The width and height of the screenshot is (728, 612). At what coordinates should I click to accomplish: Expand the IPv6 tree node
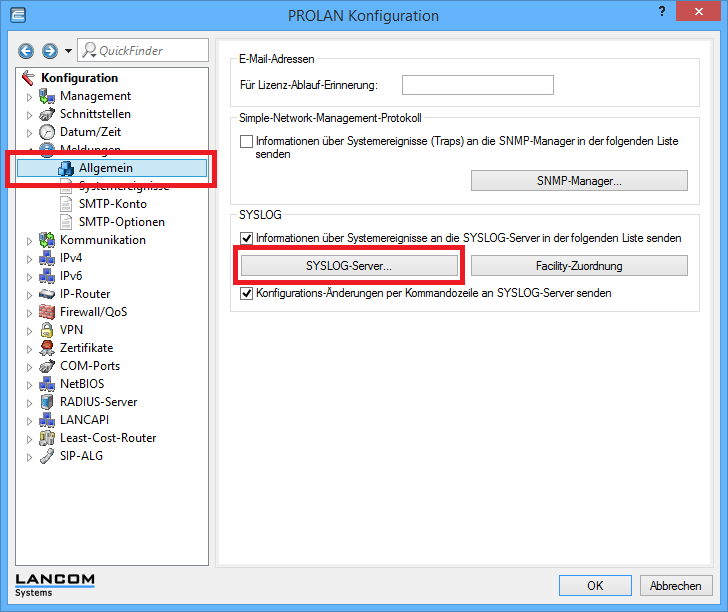[x=29, y=277]
